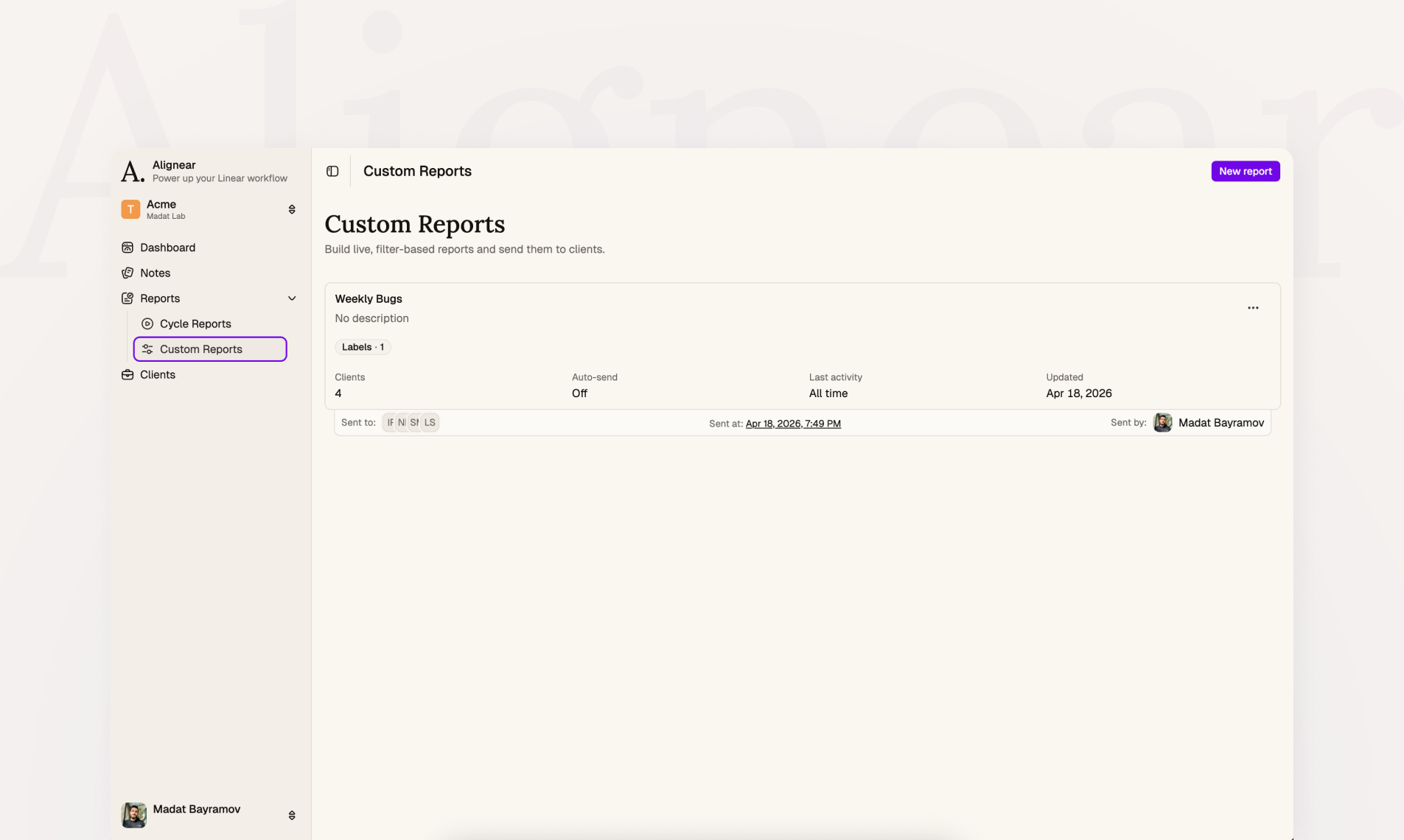Image resolution: width=1404 pixels, height=840 pixels.
Task: Click the Custom Reports header breadcrumb title
Action: pyautogui.click(x=417, y=171)
